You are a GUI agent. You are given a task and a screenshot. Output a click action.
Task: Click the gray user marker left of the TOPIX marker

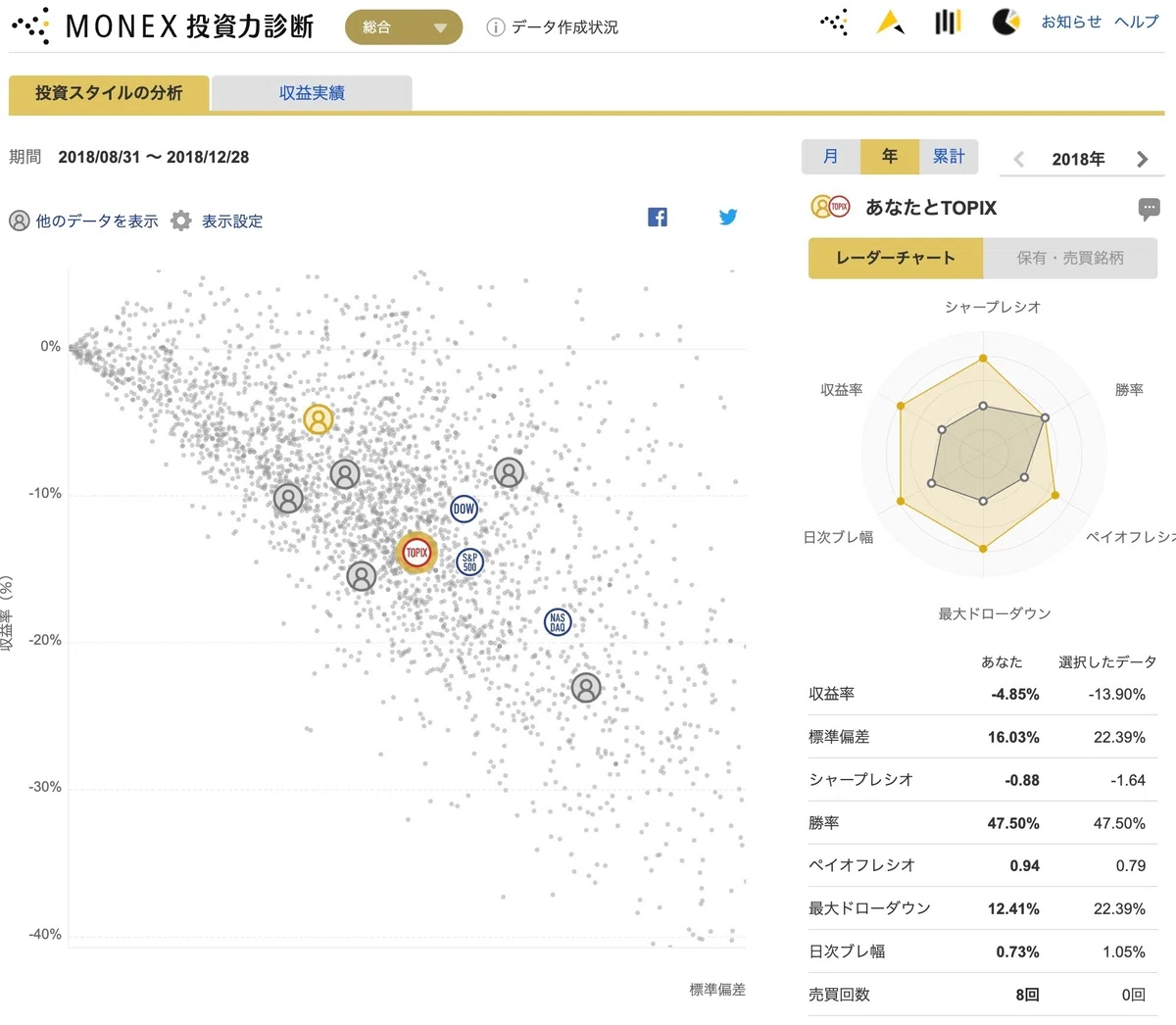(x=362, y=576)
